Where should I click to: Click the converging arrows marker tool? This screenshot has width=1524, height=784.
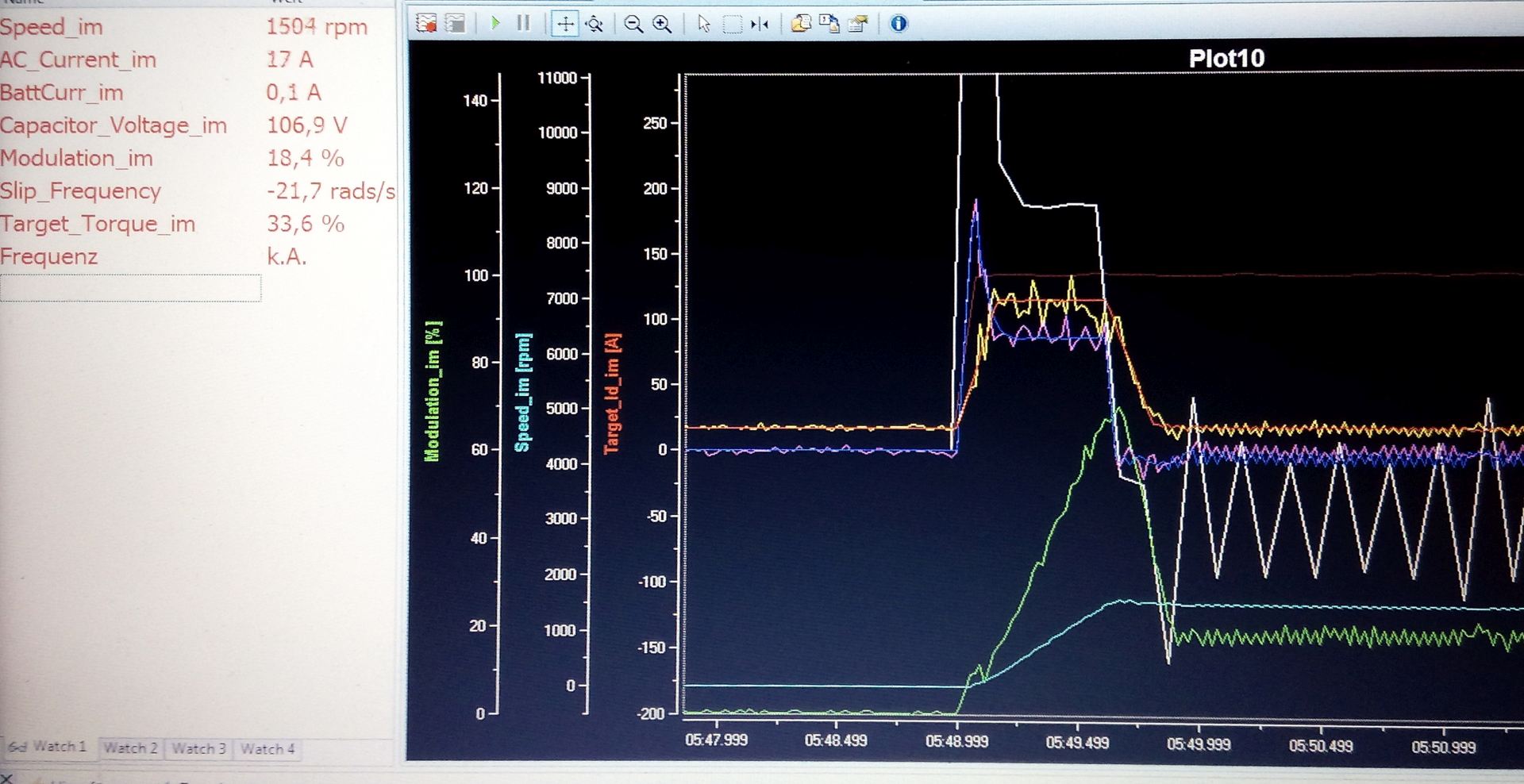pyautogui.click(x=760, y=24)
